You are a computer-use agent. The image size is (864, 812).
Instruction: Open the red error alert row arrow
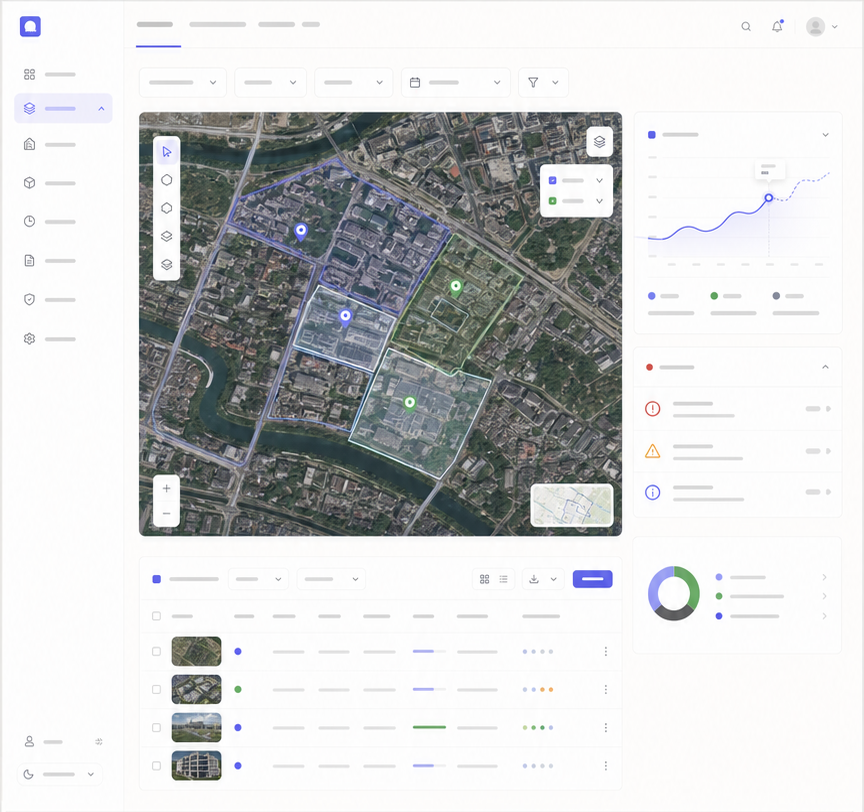(x=828, y=409)
